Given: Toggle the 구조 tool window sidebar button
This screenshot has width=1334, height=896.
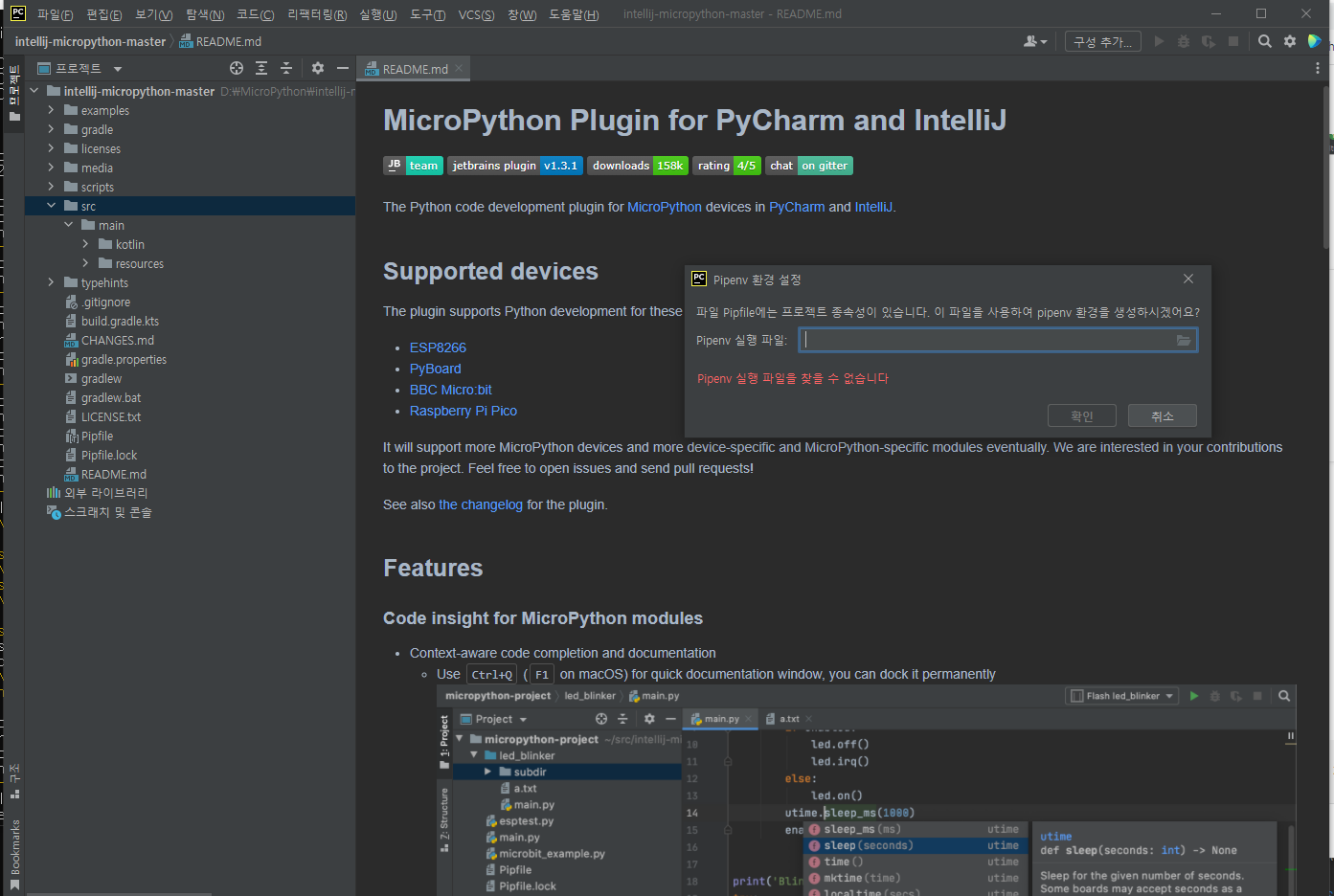Looking at the screenshot, I should click(13, 781).
